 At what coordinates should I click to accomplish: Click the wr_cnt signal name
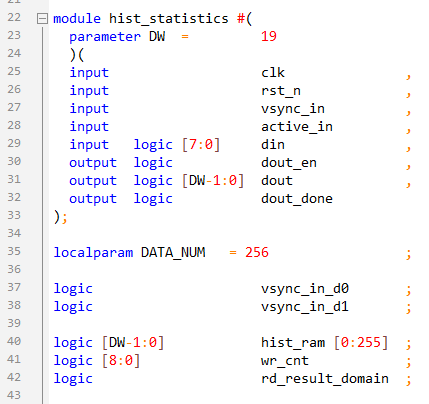coord(285,361)
